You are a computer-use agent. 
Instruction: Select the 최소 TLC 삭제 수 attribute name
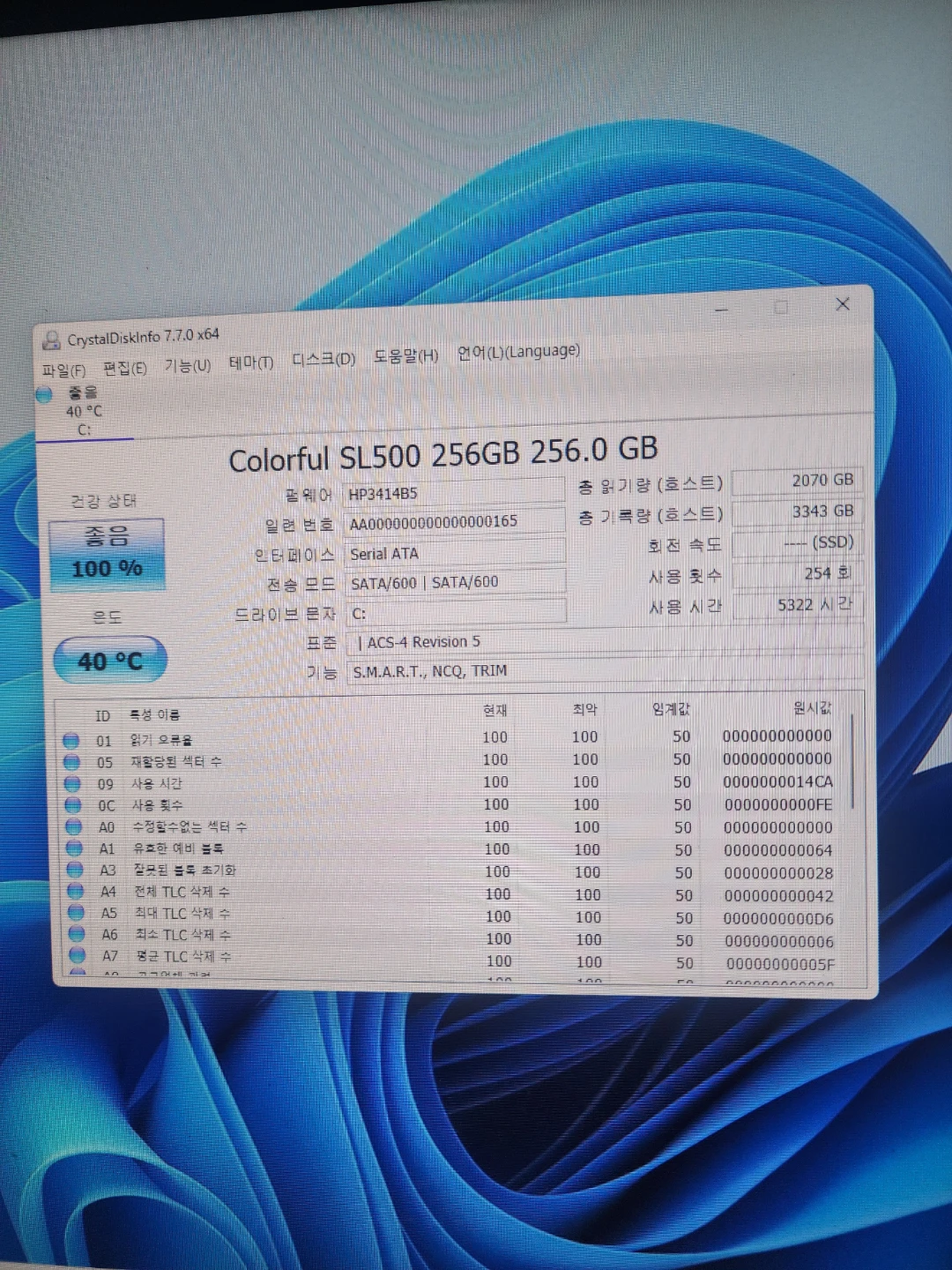183,934
